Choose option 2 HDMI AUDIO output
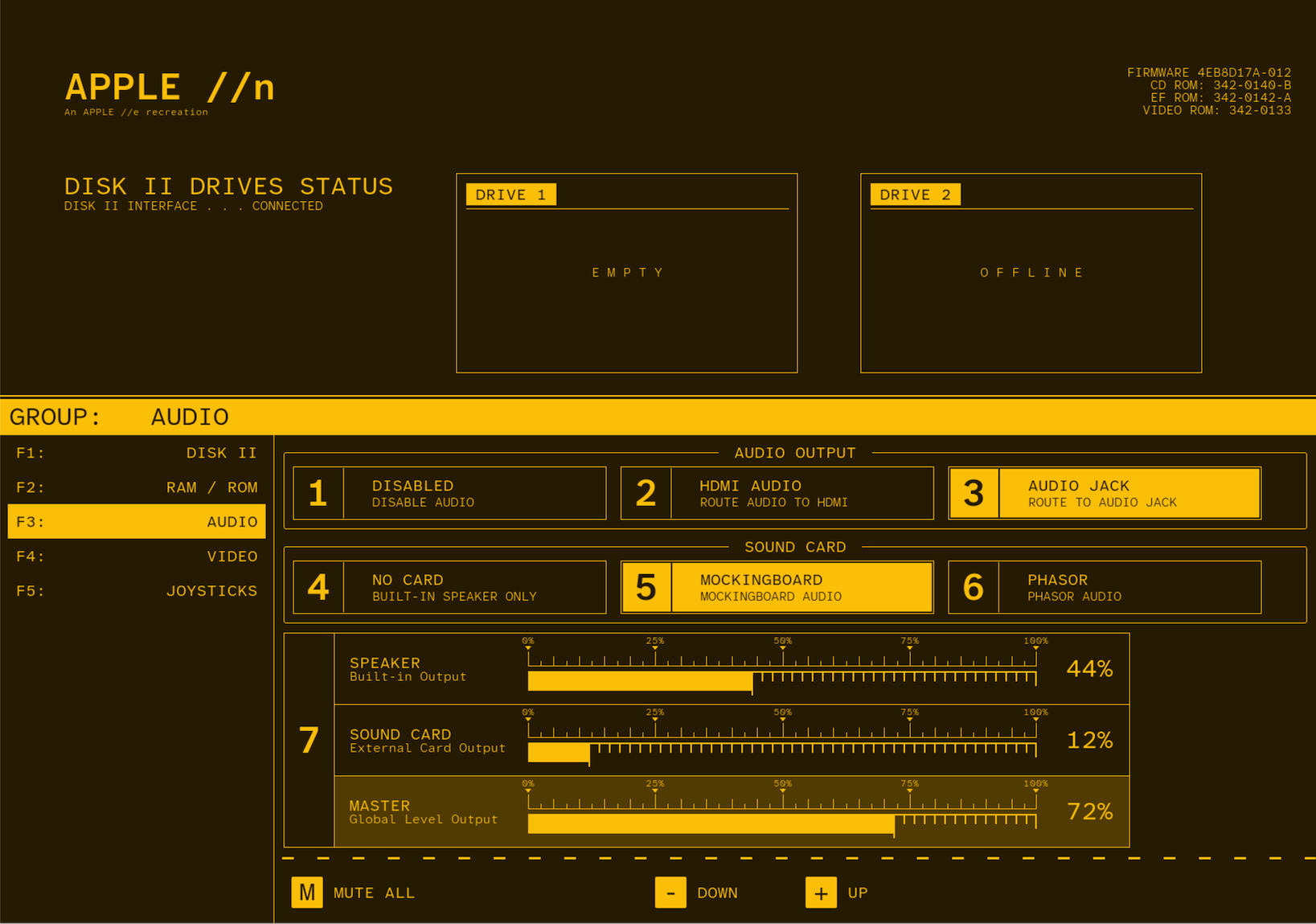 point(777,493)
